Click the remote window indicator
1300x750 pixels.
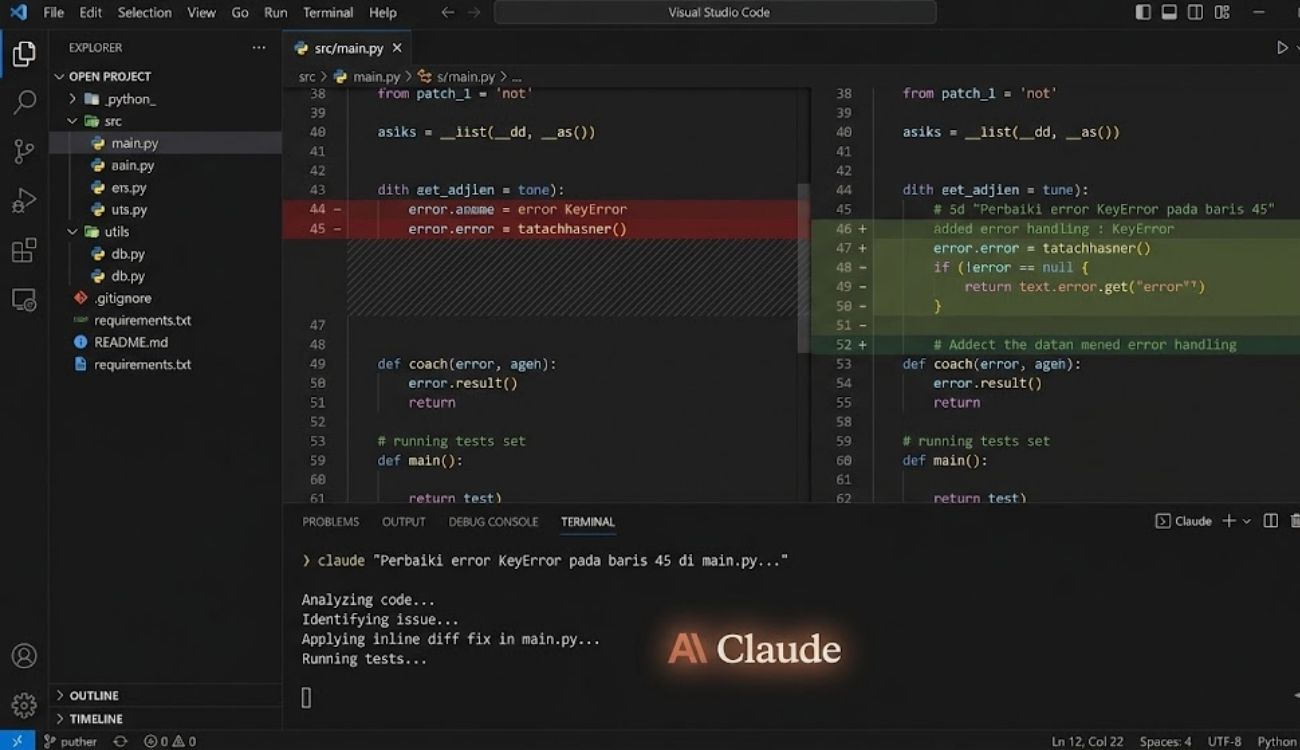click(x=17, y=741)
